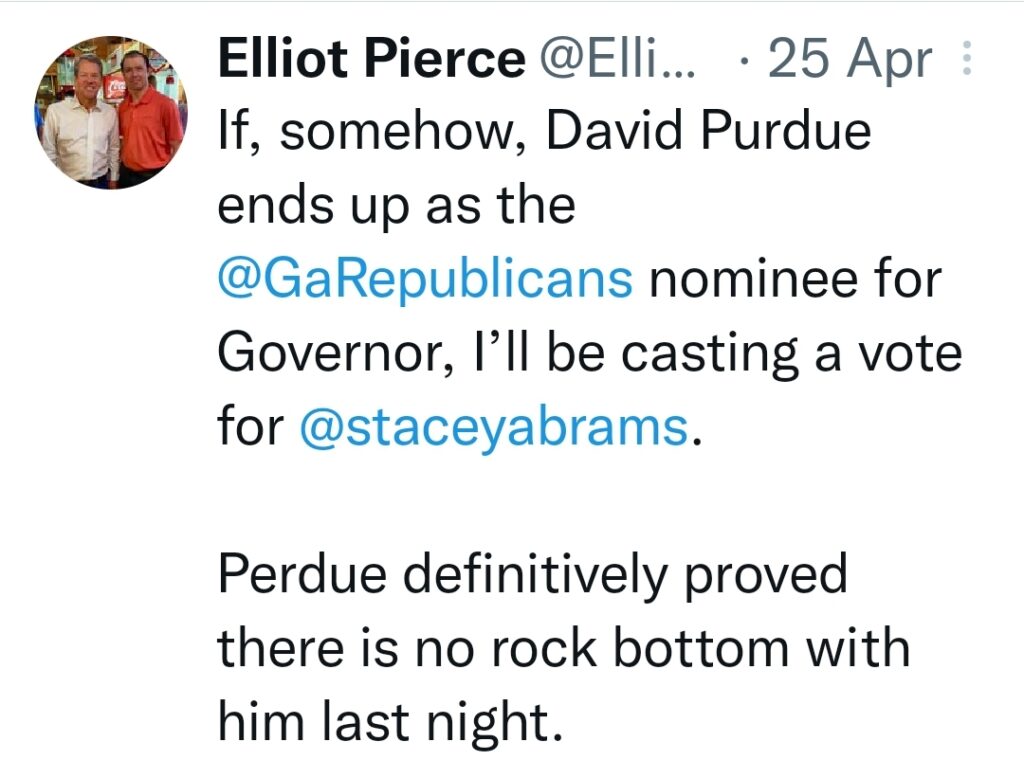This screenshot has height=778, width=1024.
Task: Follow the @GaRepublicans mention link
Action: click(425, 280)
